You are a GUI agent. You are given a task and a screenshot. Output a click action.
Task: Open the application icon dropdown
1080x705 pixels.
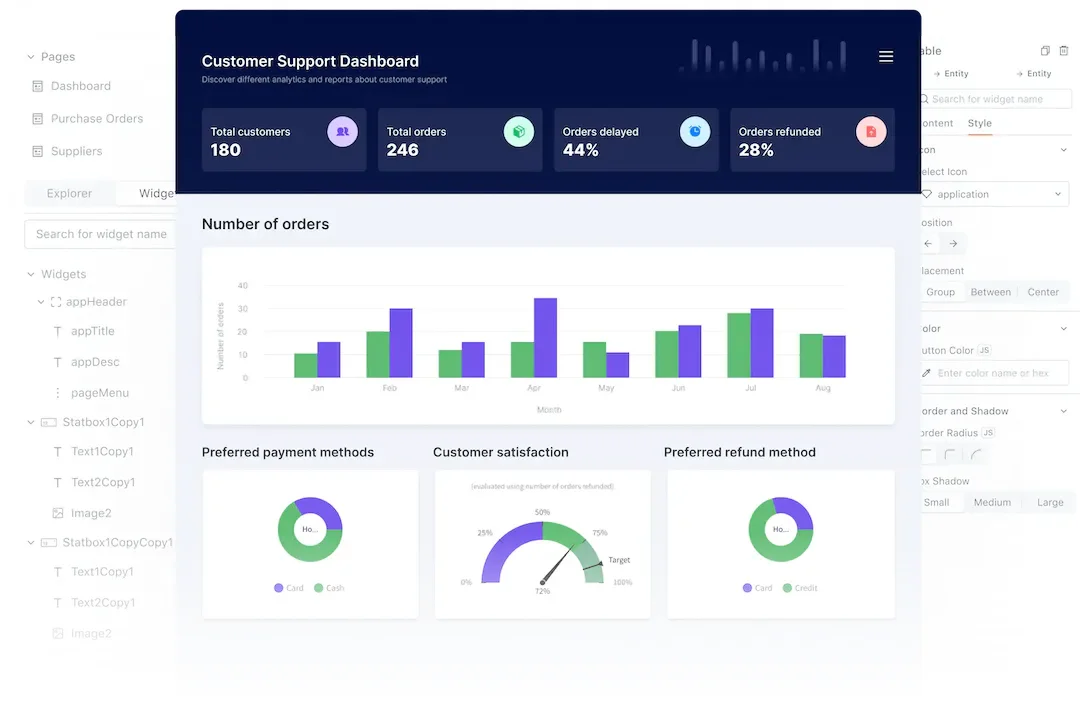995,194
